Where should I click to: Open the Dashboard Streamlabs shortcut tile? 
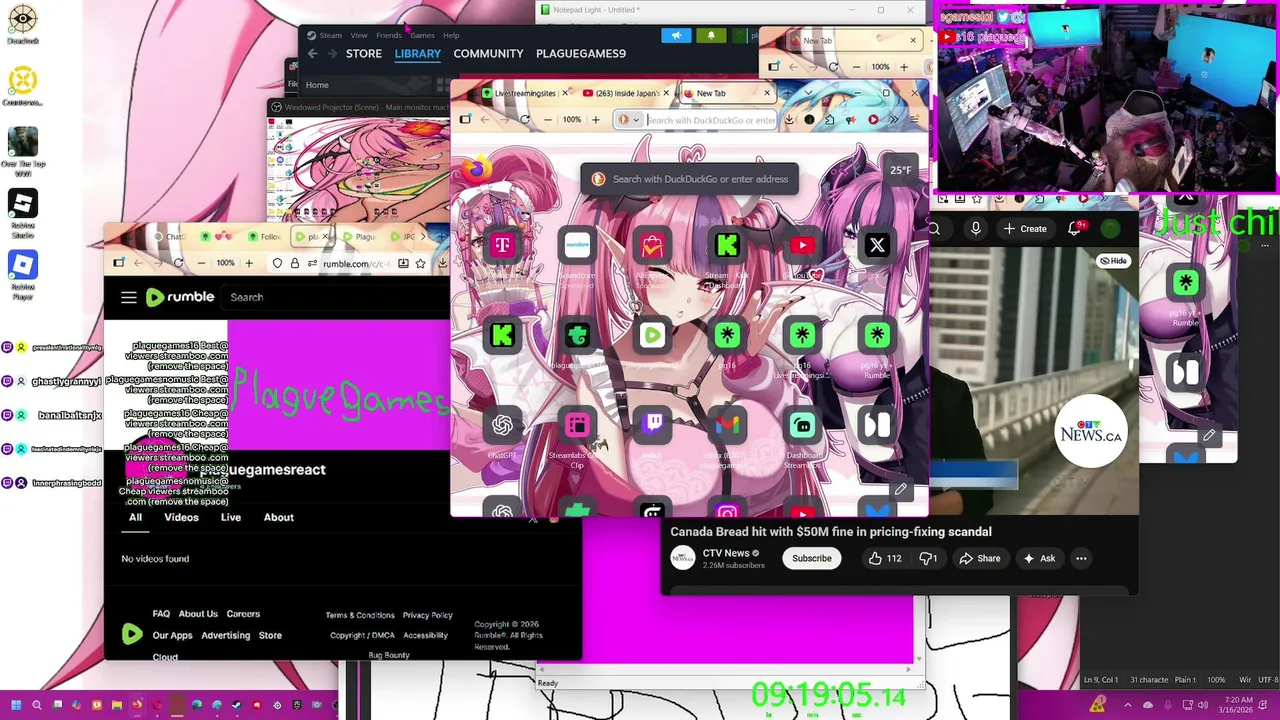802,425
